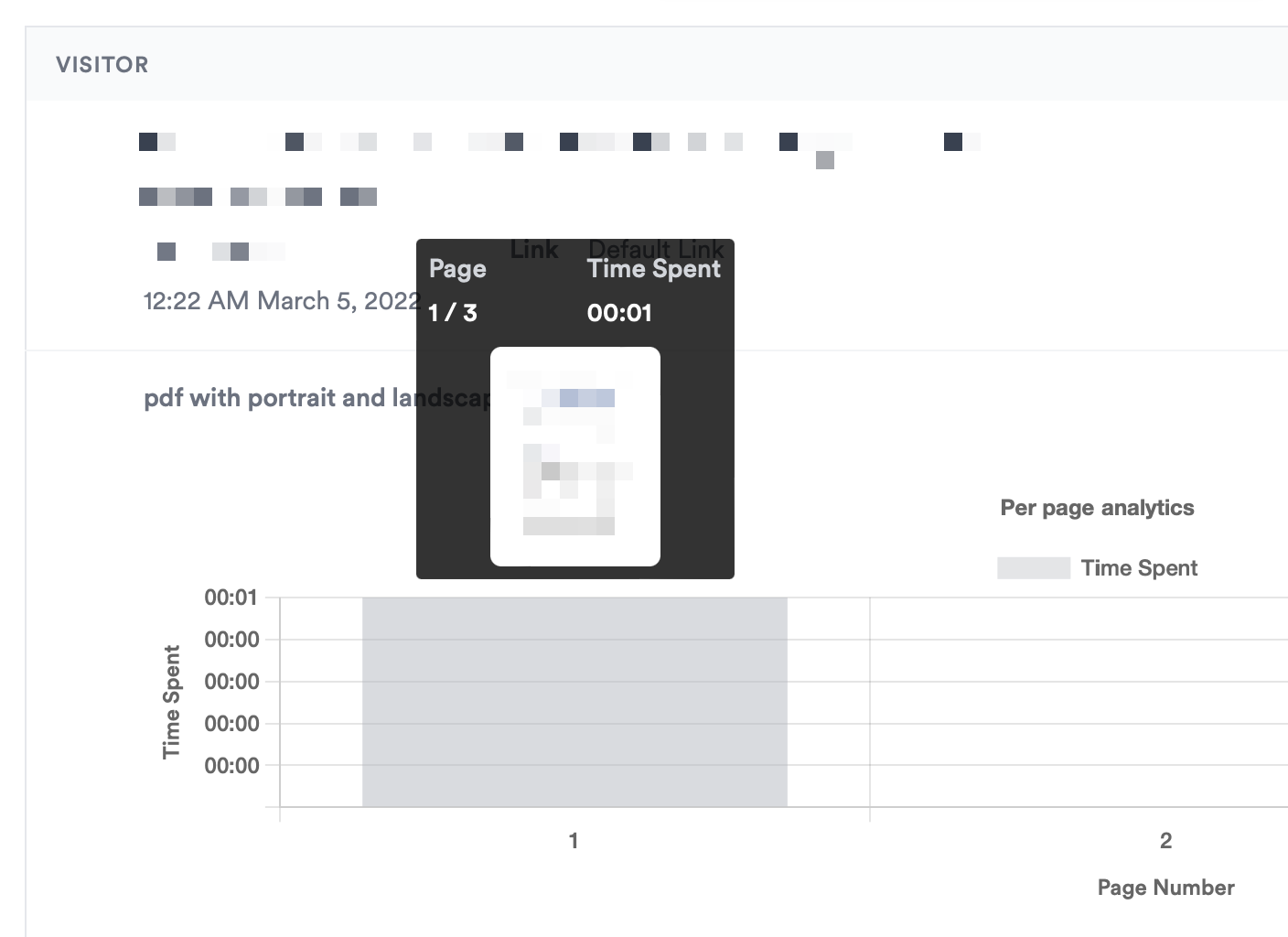The image size is (1288, 937).
Task: Select x-axis page label 2
Action: click(x=1165, y=840)
